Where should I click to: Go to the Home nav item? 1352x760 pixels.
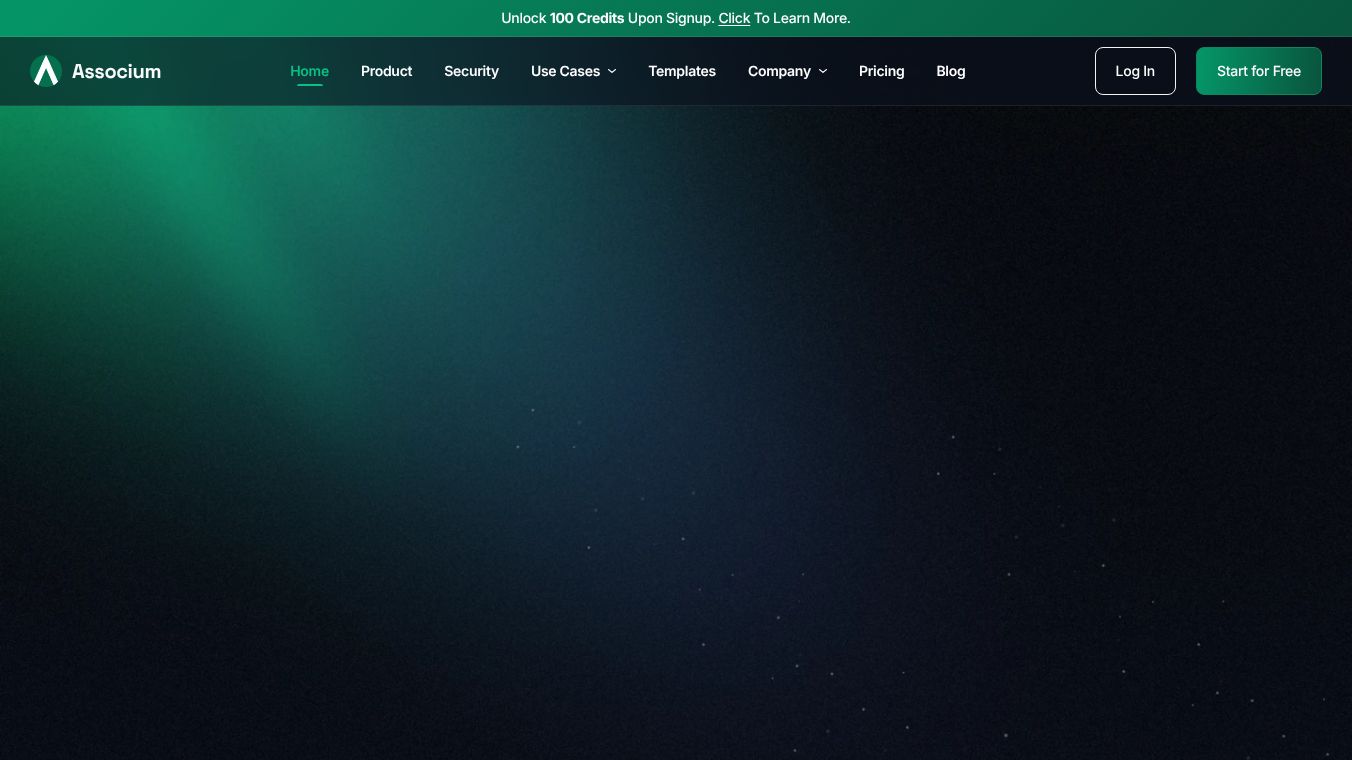(309, 71)
